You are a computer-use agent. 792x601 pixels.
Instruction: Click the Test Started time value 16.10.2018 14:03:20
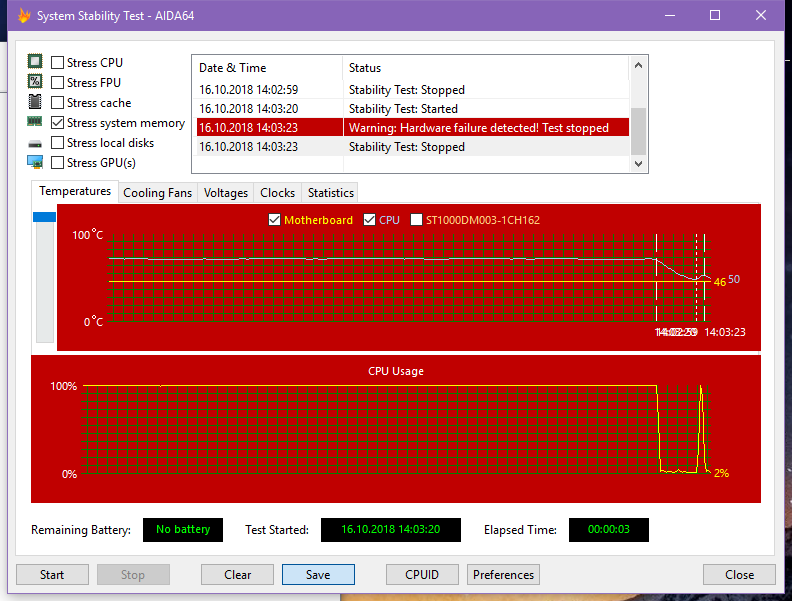tap(391, 530)
